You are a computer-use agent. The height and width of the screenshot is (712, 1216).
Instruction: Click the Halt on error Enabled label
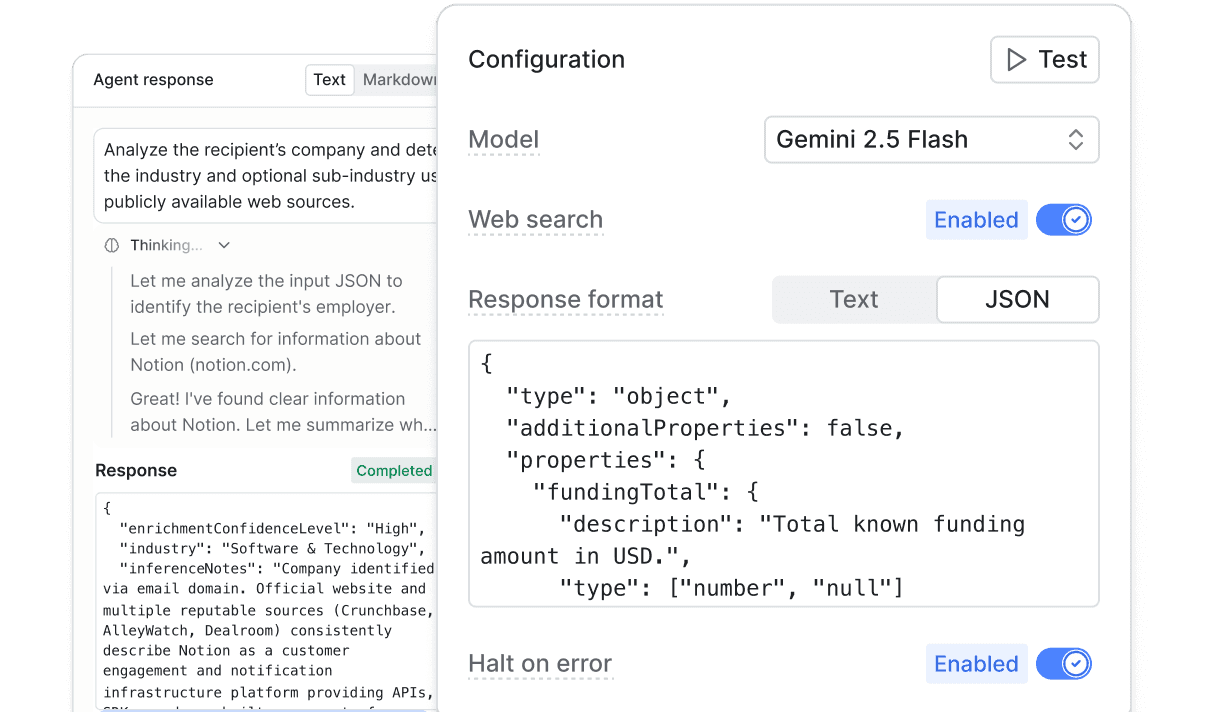(976, 664)
